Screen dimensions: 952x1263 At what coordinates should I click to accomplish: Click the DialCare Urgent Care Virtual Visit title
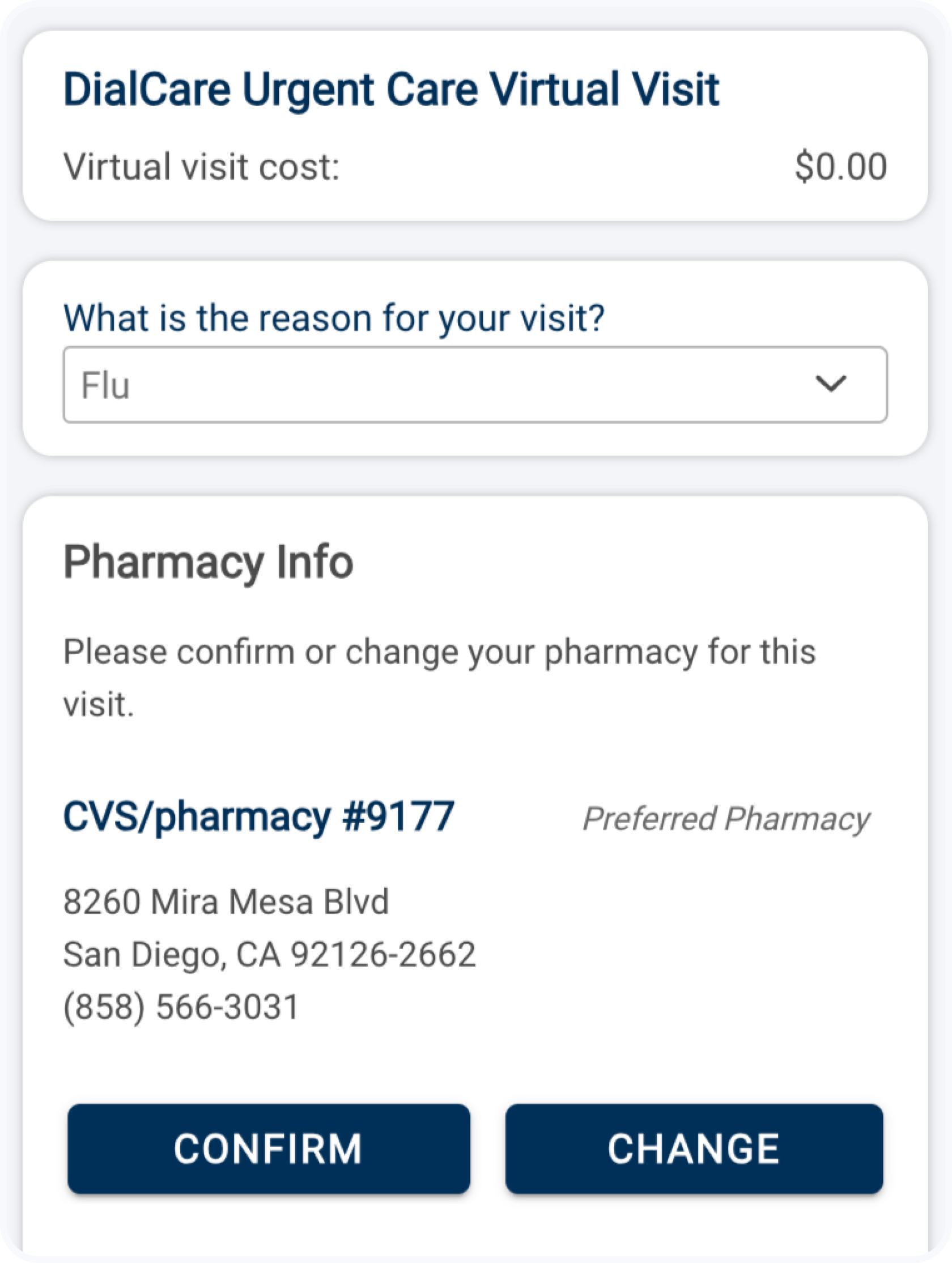coord(391,90)
